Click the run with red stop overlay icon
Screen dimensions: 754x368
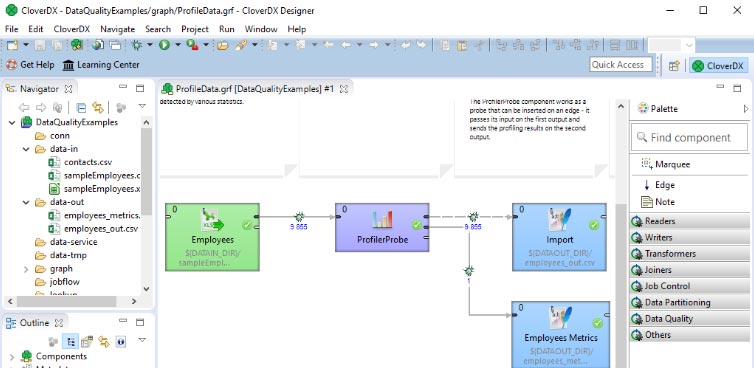coord(192,45)
